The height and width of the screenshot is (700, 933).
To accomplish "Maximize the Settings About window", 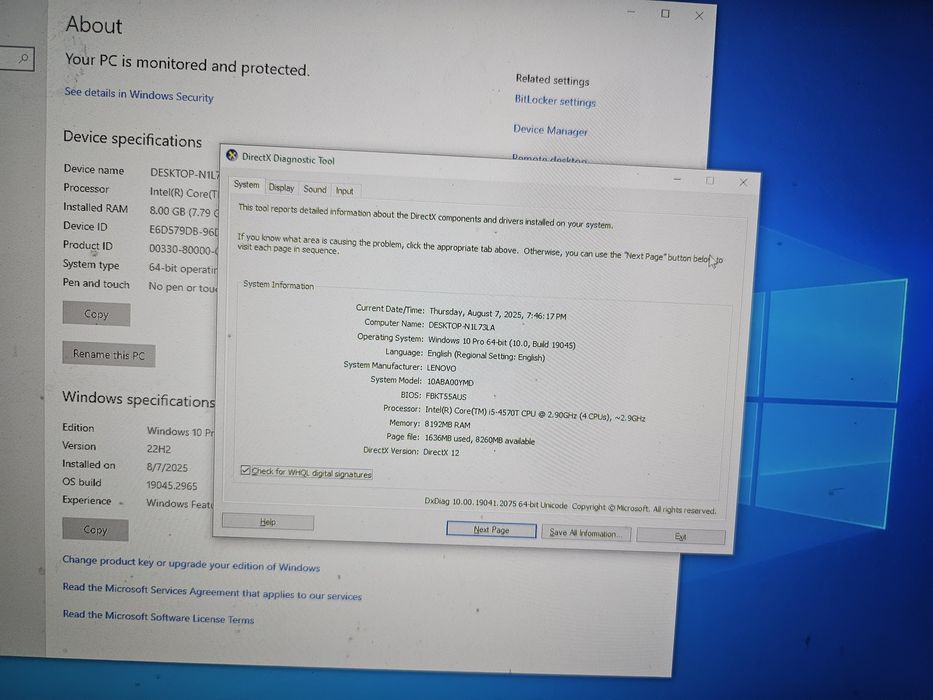I will (x=665, y=14).
